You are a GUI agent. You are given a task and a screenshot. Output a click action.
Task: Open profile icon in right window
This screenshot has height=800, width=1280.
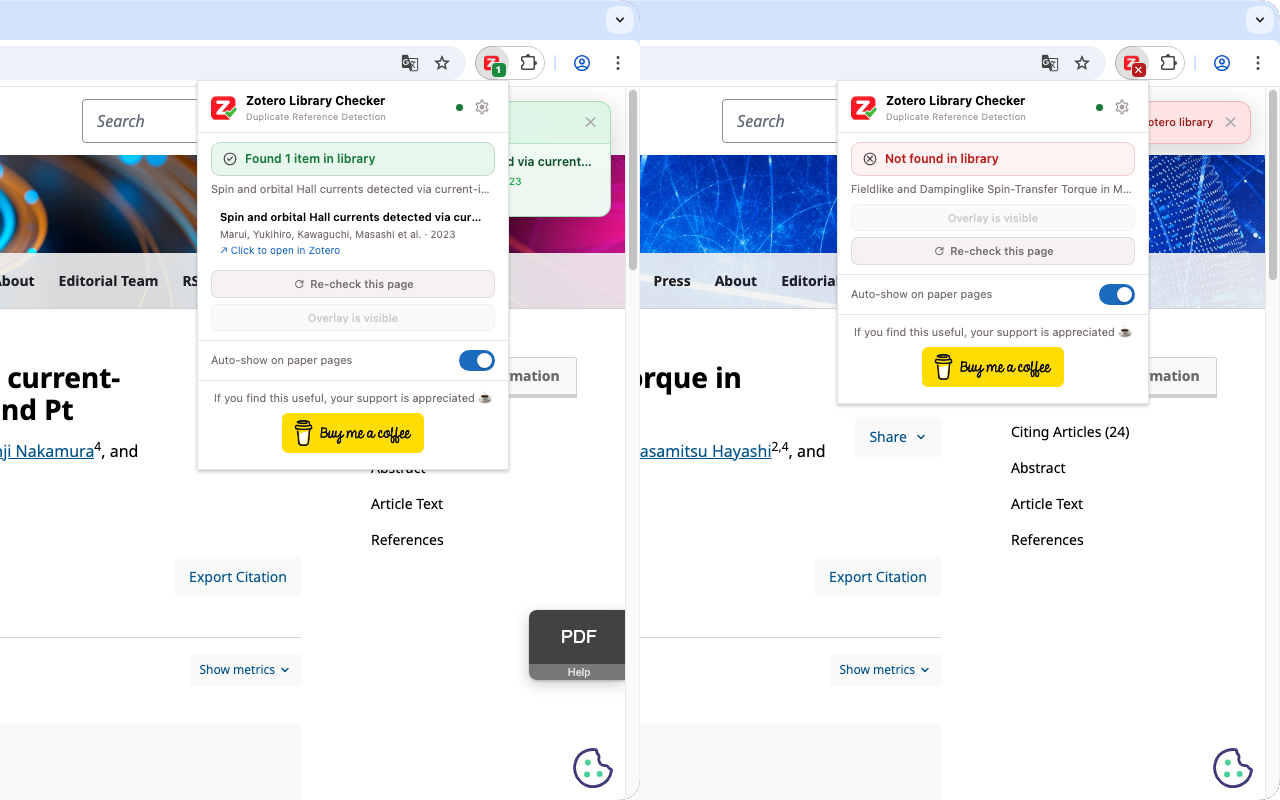tap(1222, 63)
